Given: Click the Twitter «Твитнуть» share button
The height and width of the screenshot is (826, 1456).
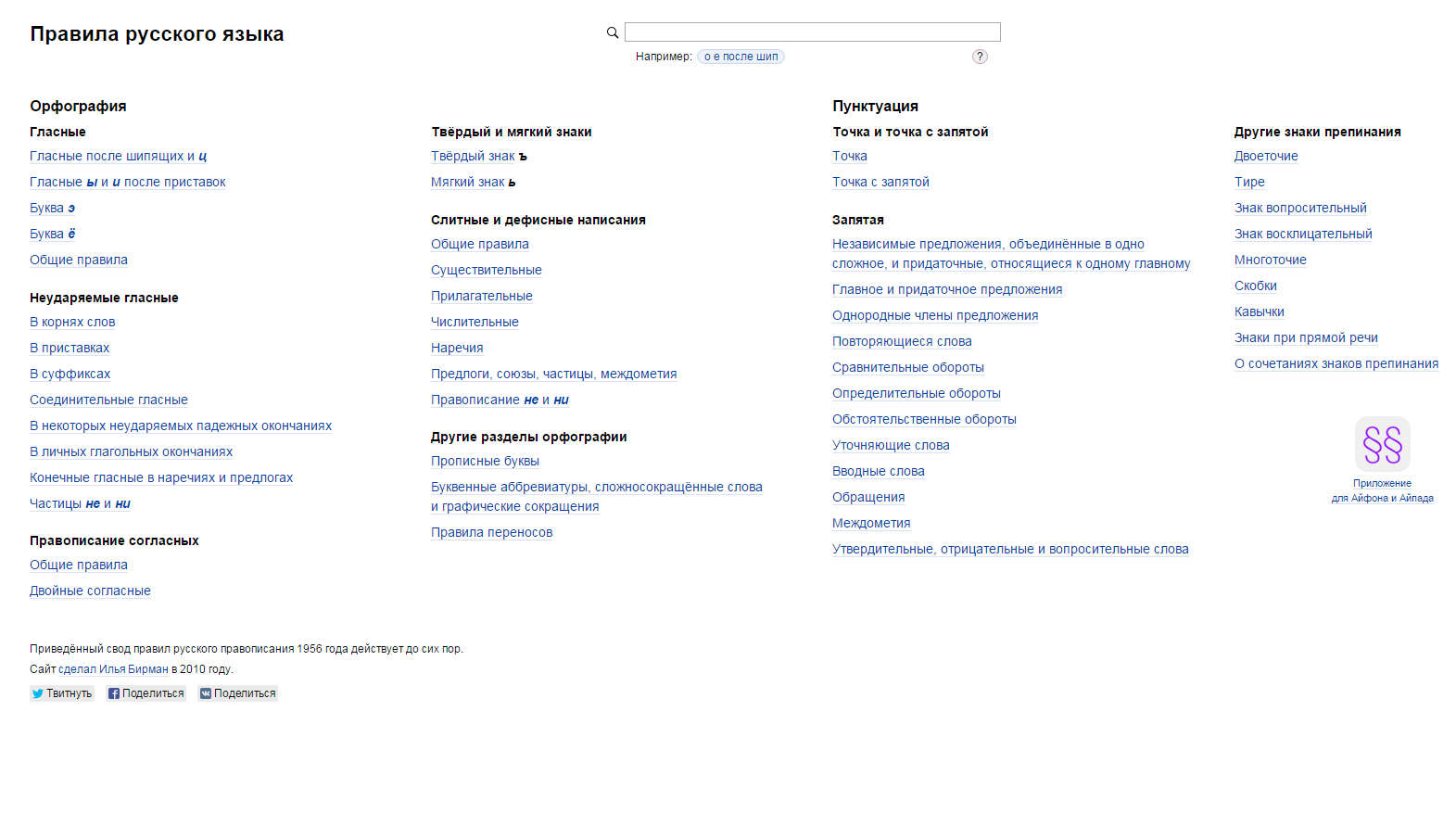Looking at the screenshot, I should 62,693.
